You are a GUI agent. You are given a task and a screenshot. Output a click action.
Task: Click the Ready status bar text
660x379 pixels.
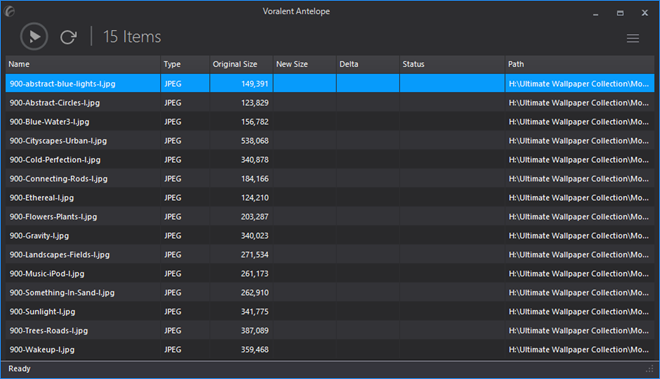19,368
